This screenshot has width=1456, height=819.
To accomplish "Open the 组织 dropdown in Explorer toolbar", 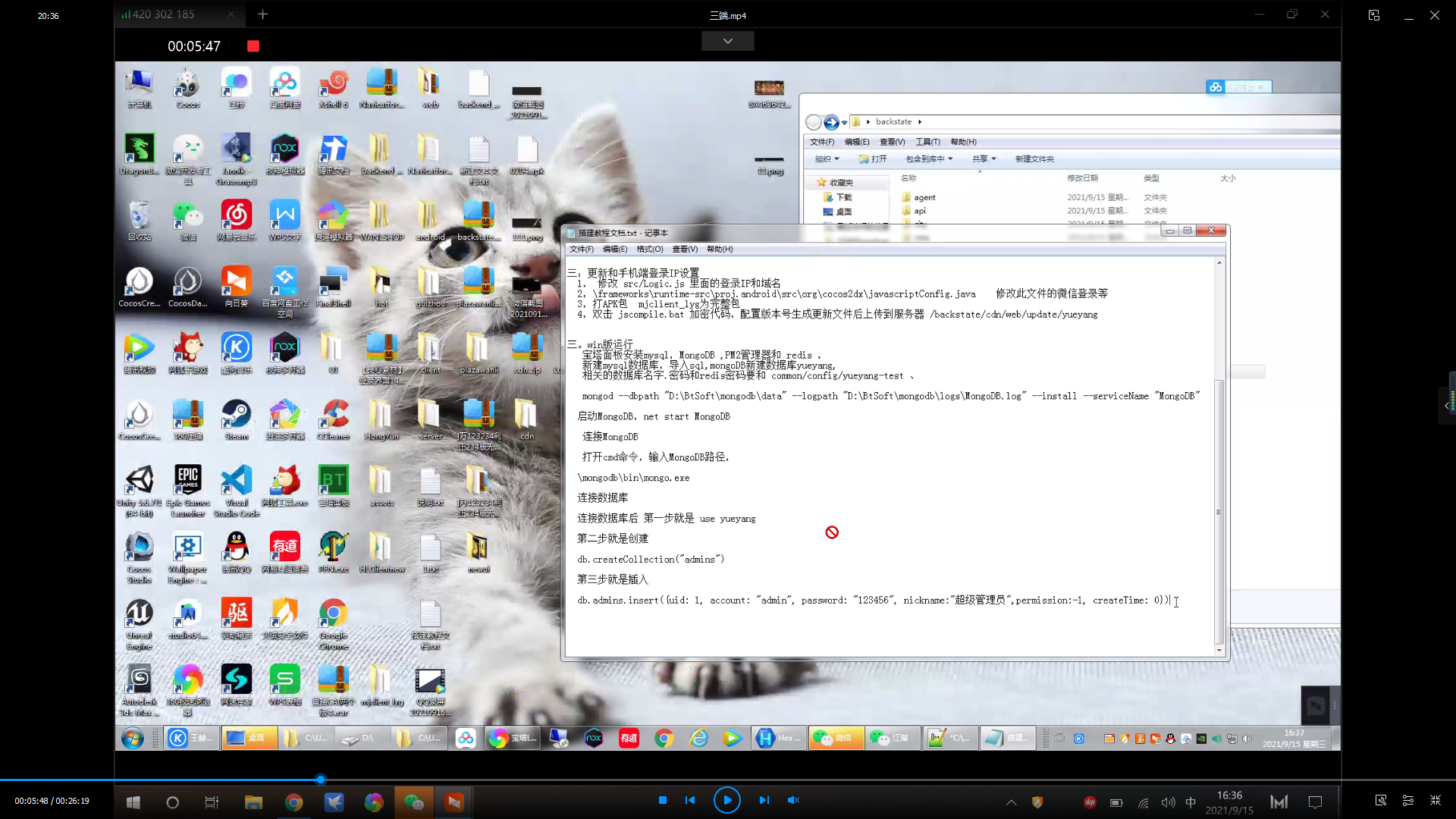I will [827, 158].
